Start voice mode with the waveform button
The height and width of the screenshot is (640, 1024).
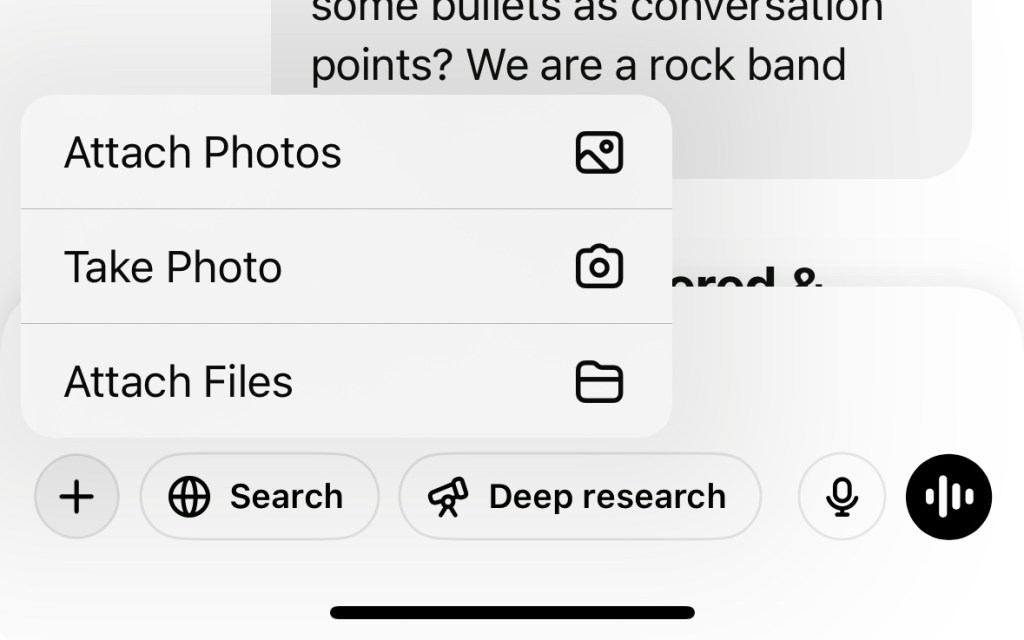(x=947, y=496)
